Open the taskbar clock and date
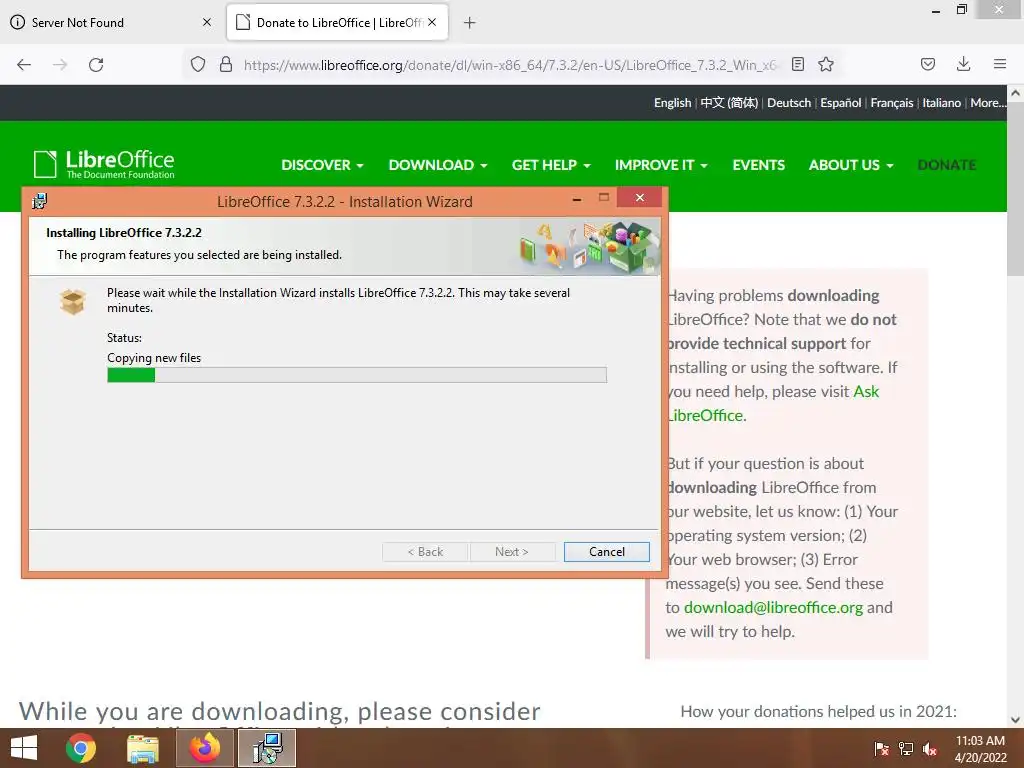Image resolution: width=1024 pixels, height=768 pixels. click(980, 748)
